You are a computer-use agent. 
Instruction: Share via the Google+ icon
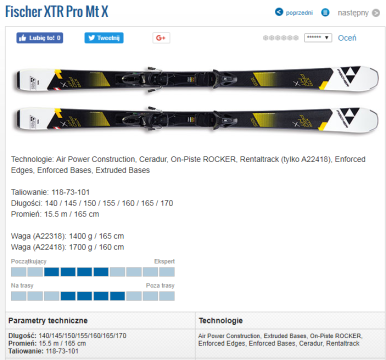click(161, 38)
